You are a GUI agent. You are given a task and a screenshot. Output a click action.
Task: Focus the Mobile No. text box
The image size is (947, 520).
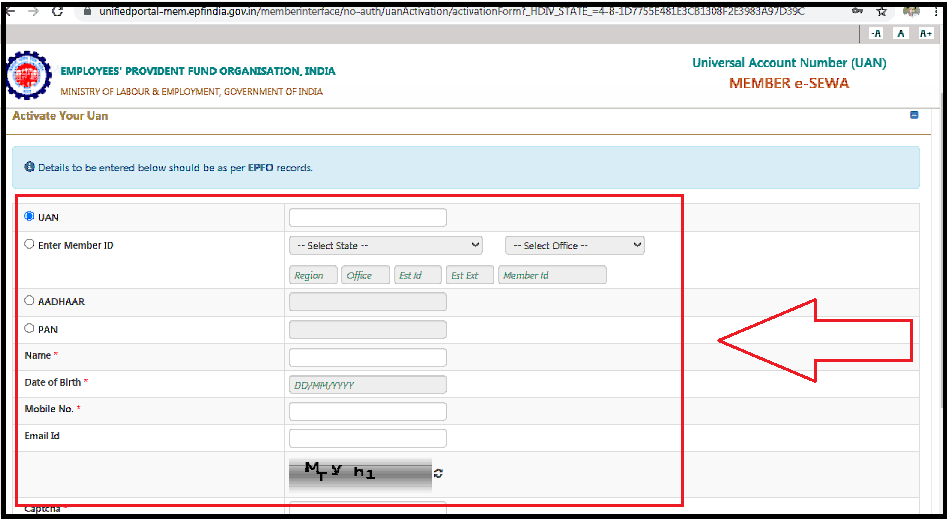(367, 411)
